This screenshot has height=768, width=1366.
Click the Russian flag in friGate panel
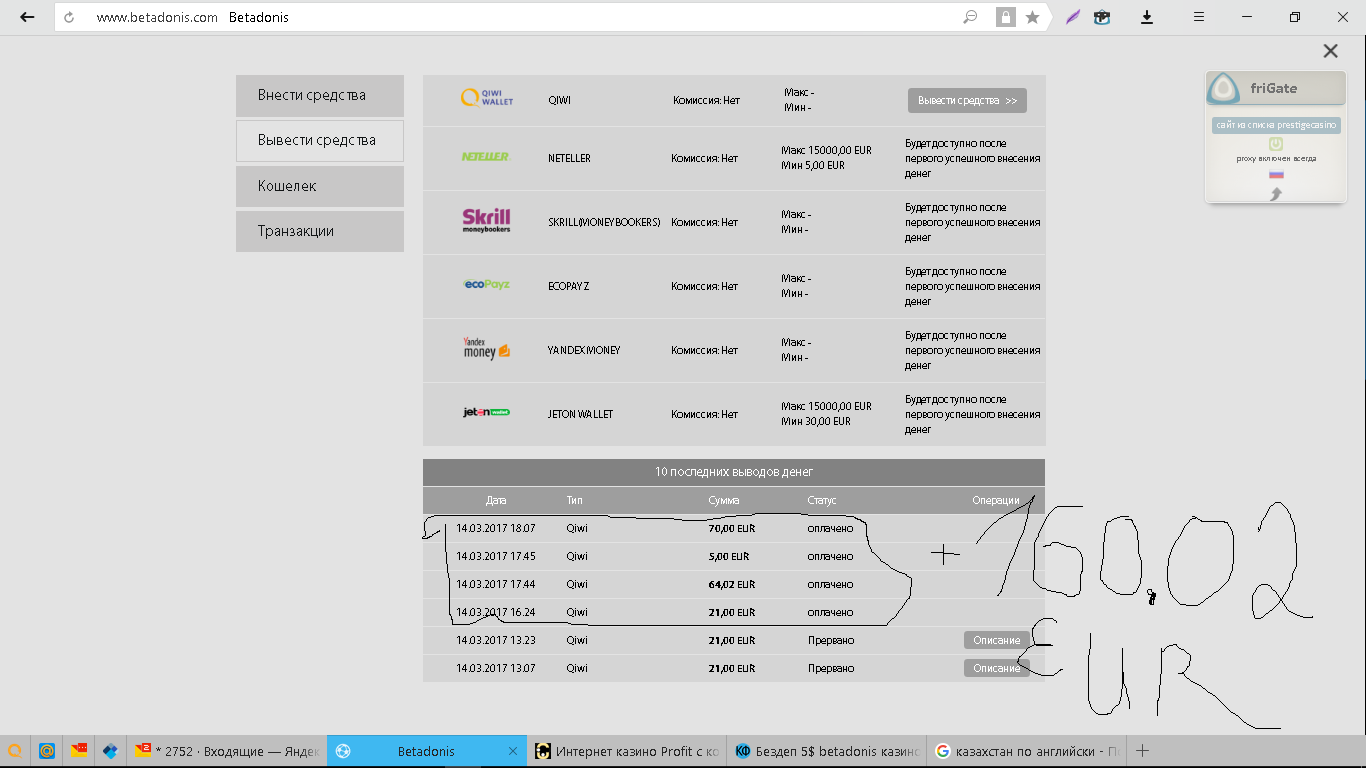[x=1276, y=174]
